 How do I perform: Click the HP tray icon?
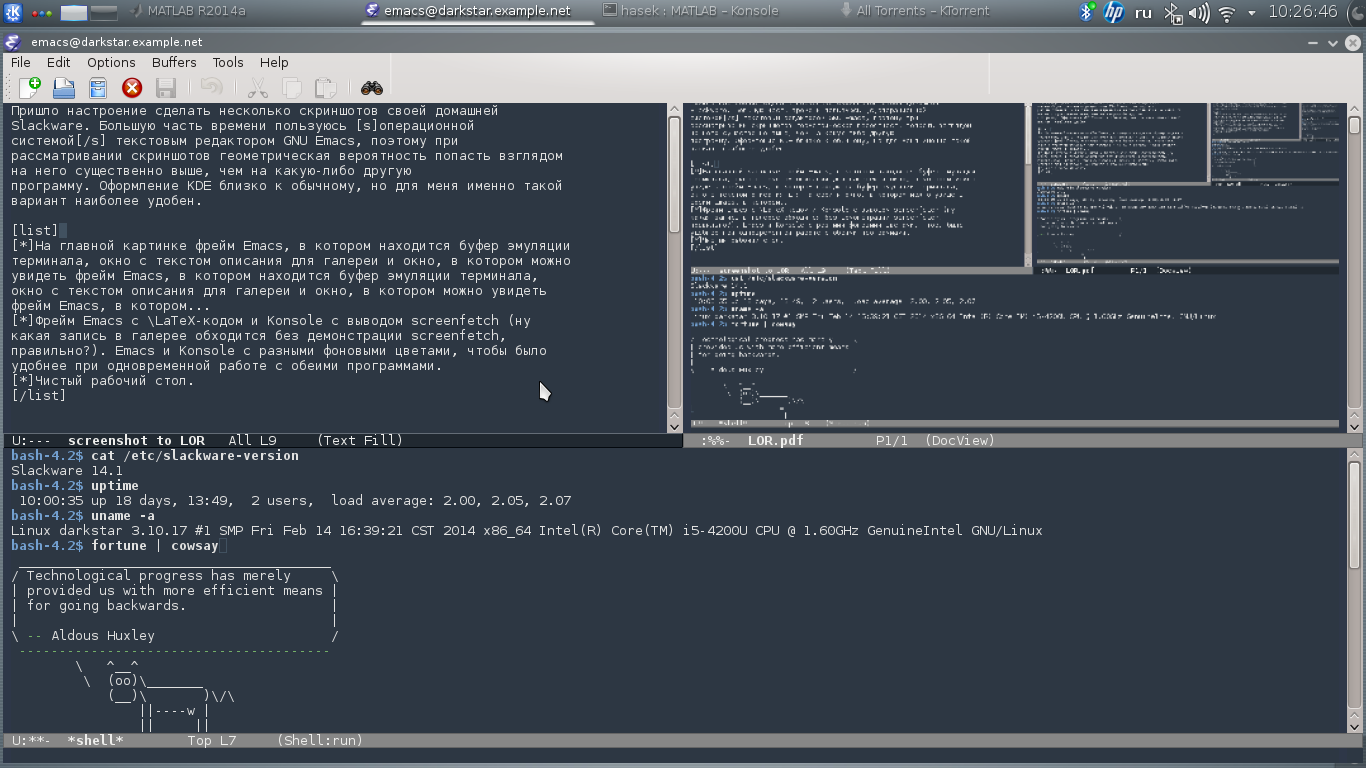click(x=1114, y=12)
